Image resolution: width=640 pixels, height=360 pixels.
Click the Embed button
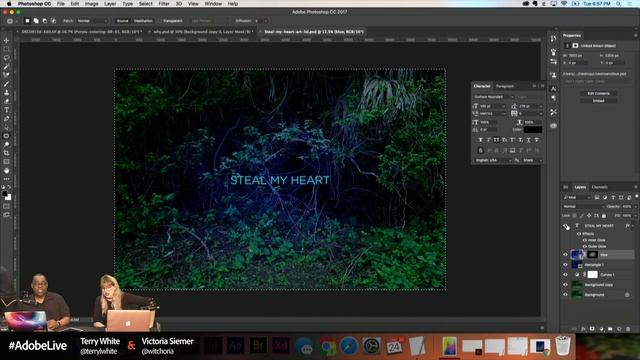point(598,101)
